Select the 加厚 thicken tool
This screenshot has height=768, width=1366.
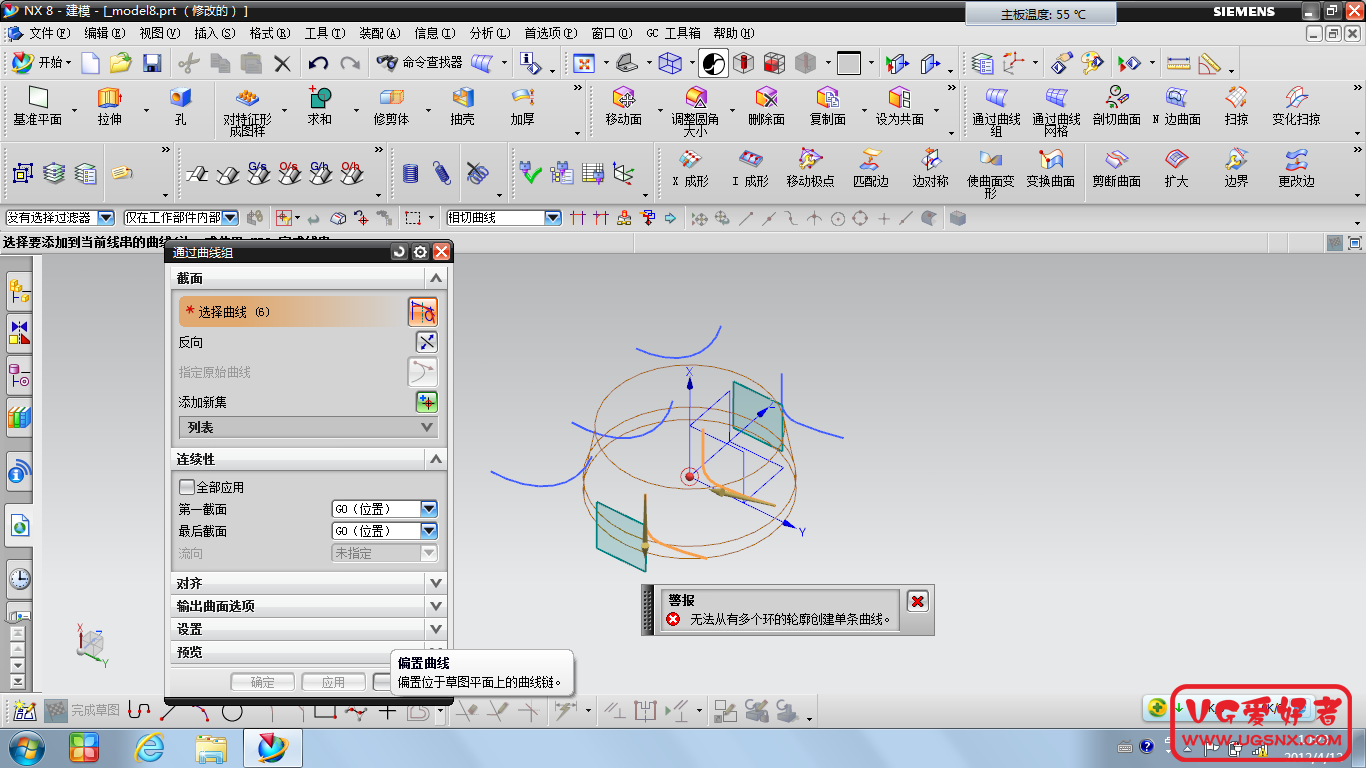(522, 106)
